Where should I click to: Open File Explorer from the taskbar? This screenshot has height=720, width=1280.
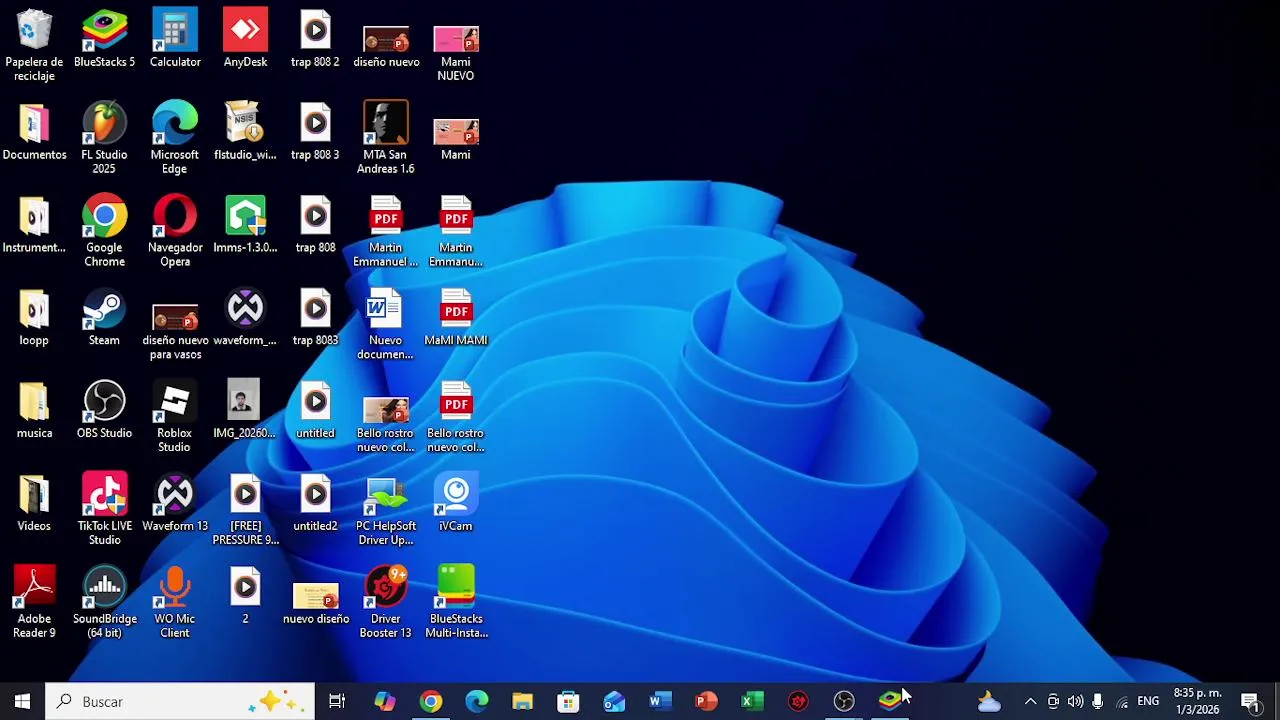pos(523,702)
